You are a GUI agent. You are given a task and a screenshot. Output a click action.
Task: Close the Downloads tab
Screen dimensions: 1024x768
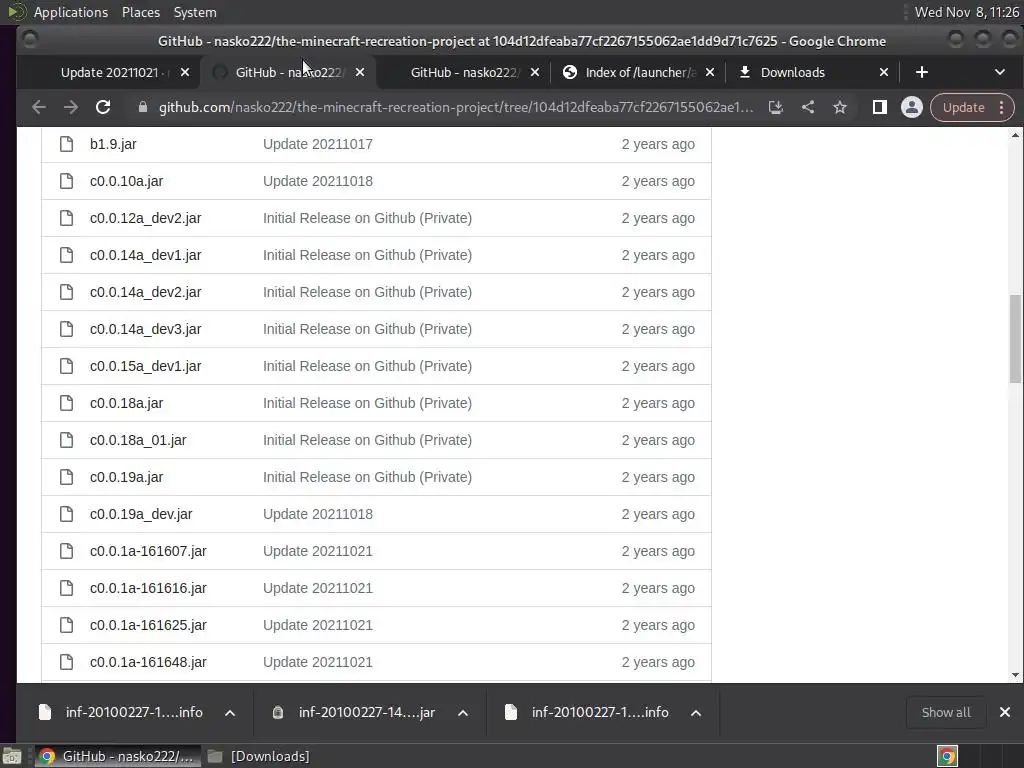tap(884, 72)
